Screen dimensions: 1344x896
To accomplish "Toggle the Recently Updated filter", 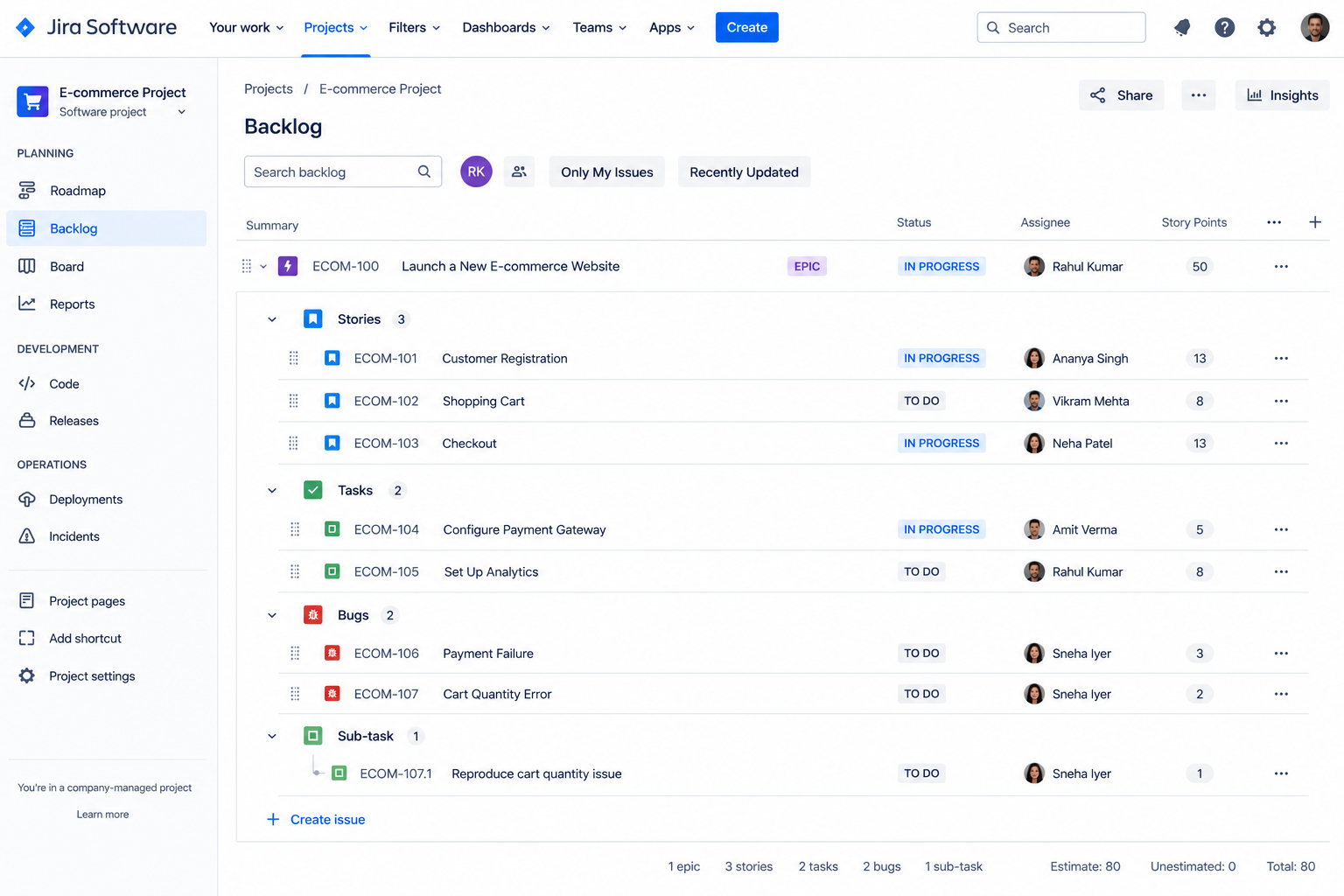I will coord(744,171).
